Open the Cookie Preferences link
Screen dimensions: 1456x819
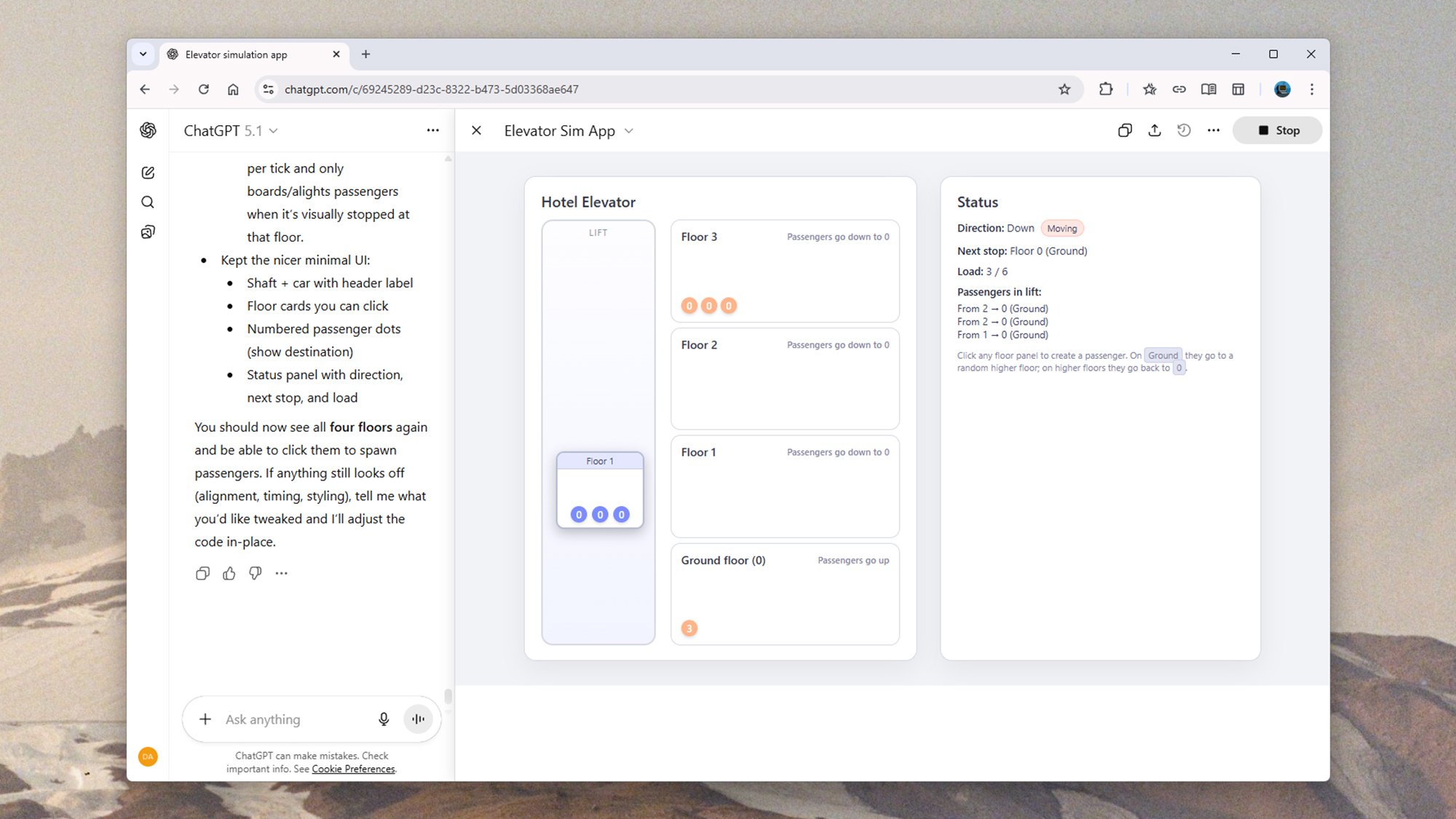click(353, 769)
